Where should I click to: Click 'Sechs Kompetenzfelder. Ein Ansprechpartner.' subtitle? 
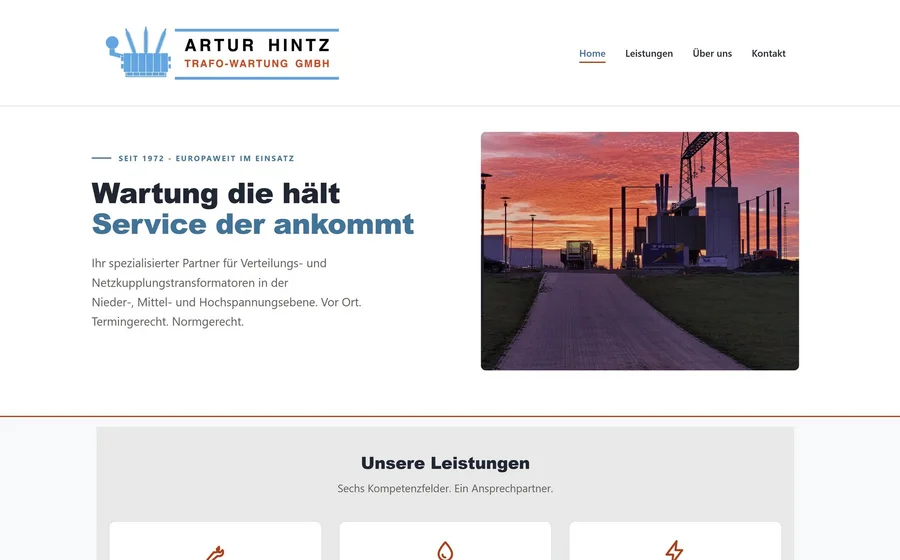pyautogui.click(x=445, y=489)
